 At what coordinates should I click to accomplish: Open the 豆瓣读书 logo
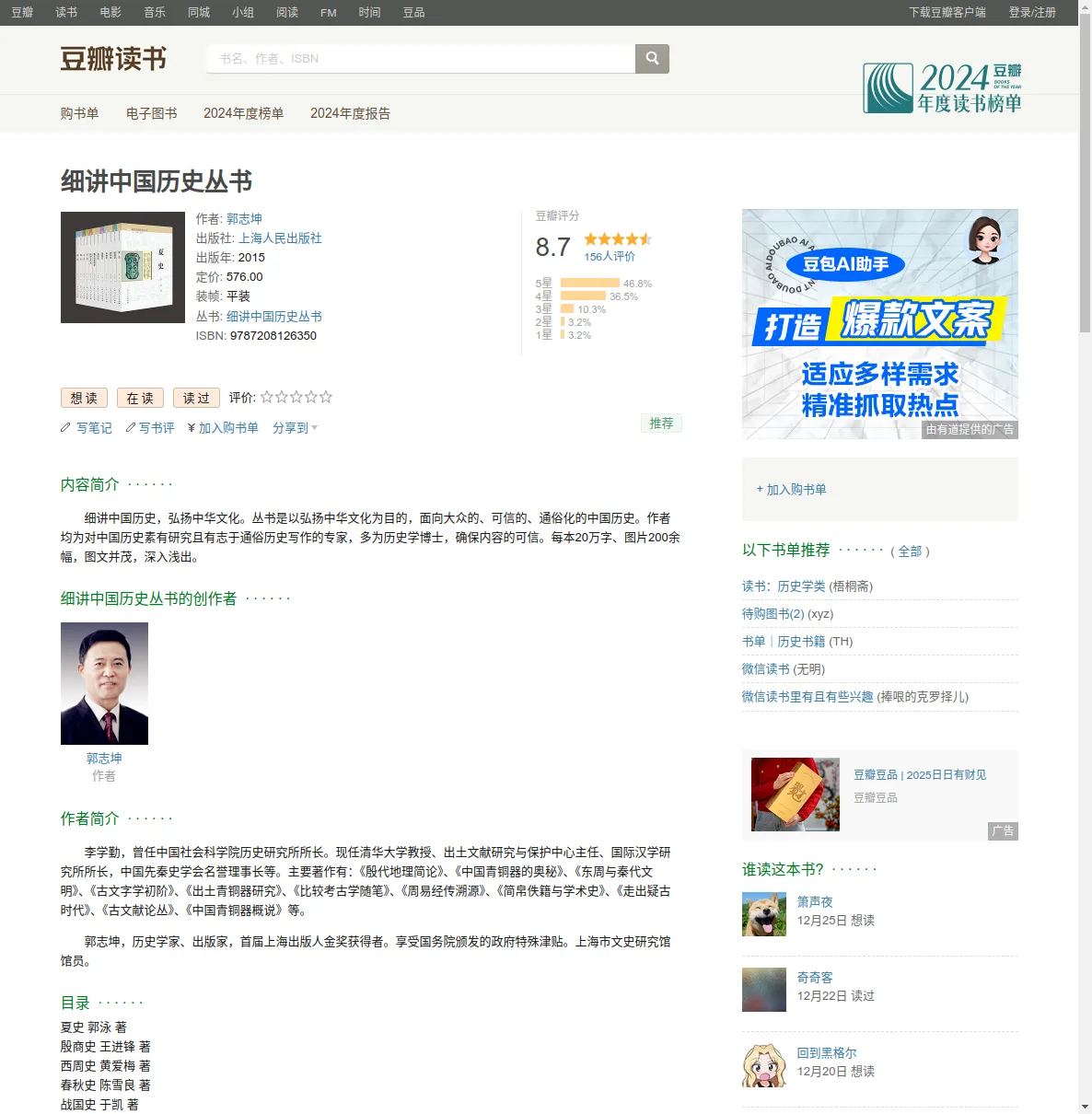[x=113, y=59]
